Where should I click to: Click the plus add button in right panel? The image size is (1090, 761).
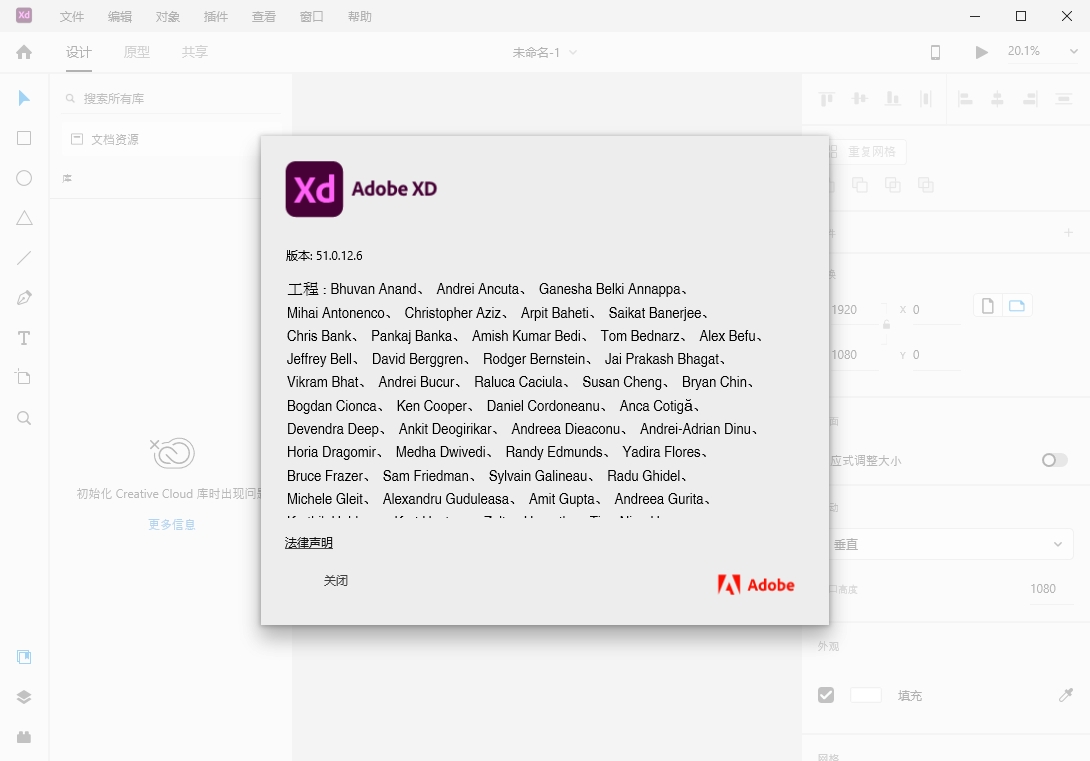point(1068,233)
